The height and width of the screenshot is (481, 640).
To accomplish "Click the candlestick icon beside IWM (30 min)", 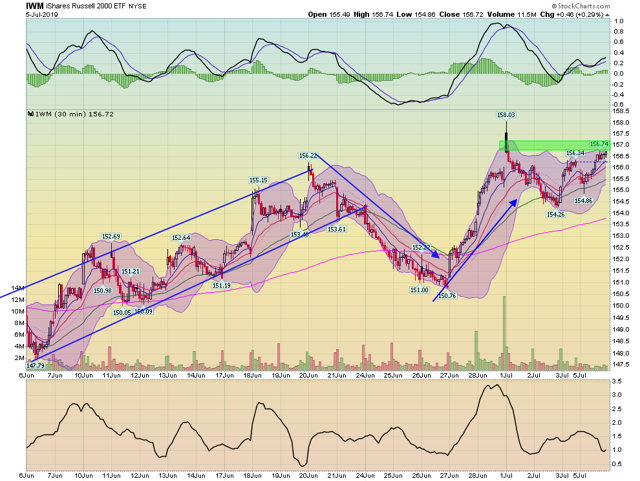I will pos(30,114).
